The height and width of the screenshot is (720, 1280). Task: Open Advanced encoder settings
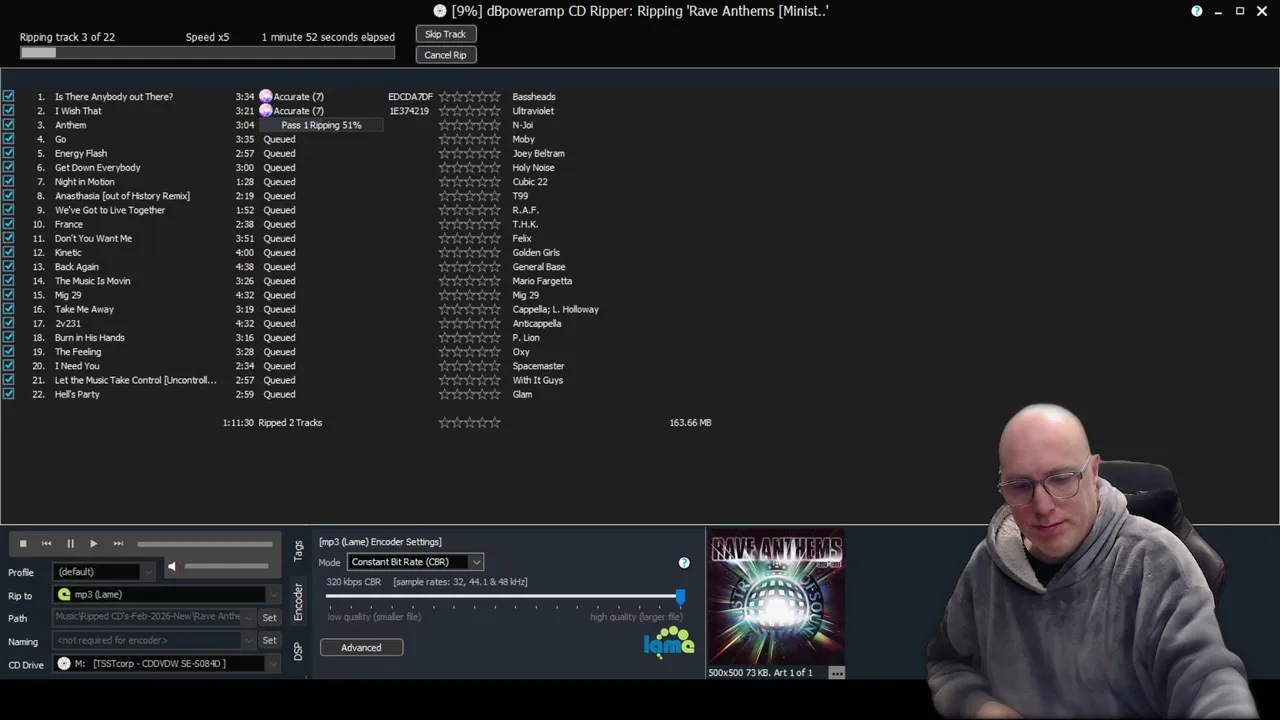361,648
